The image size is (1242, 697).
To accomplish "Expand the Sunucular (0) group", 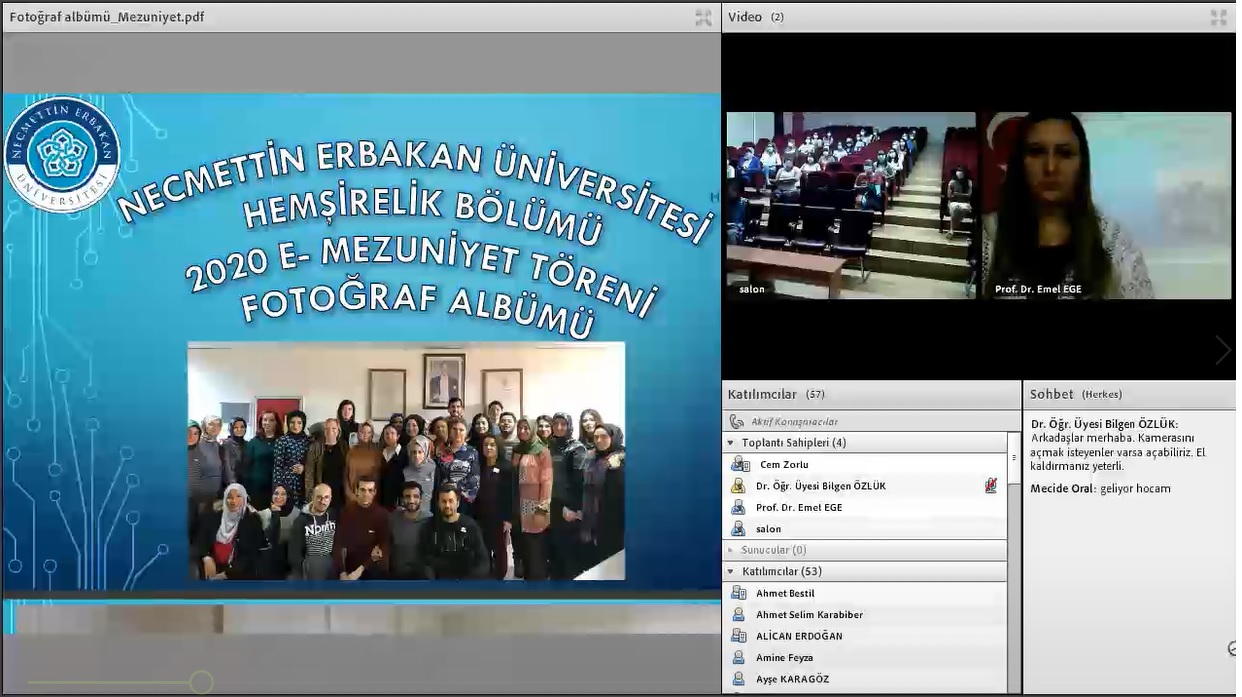I will click(x=731, y=550).
